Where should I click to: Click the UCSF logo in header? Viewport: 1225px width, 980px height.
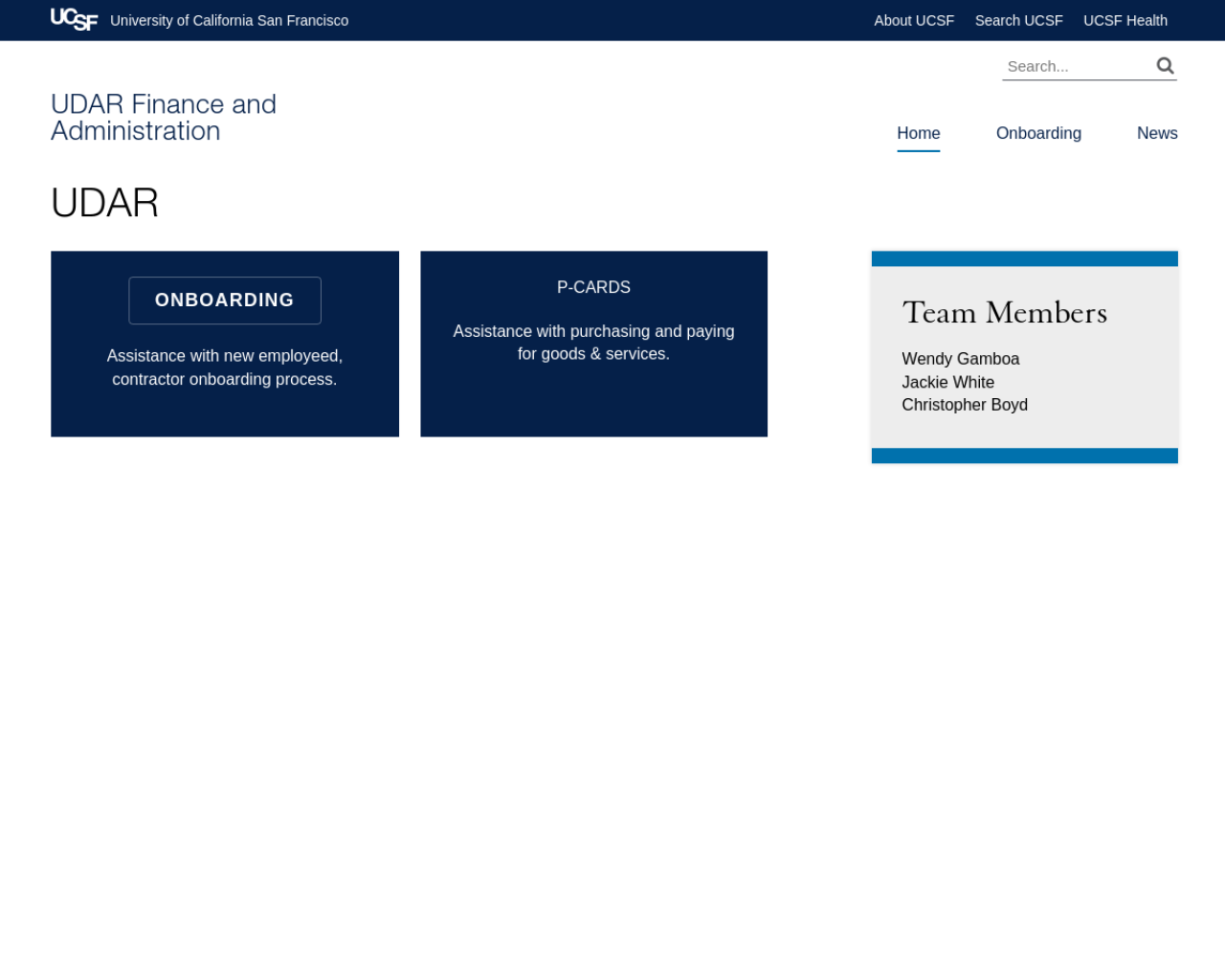point(74,19)
